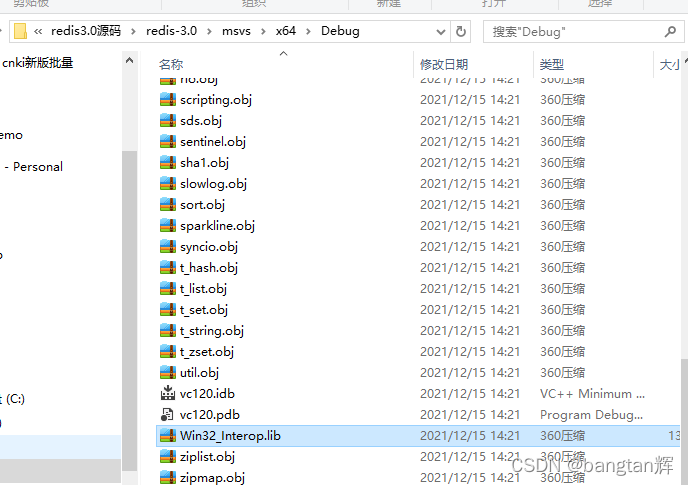Expand the chevron after redis-3.0 breadcrumb

(209, 32)
